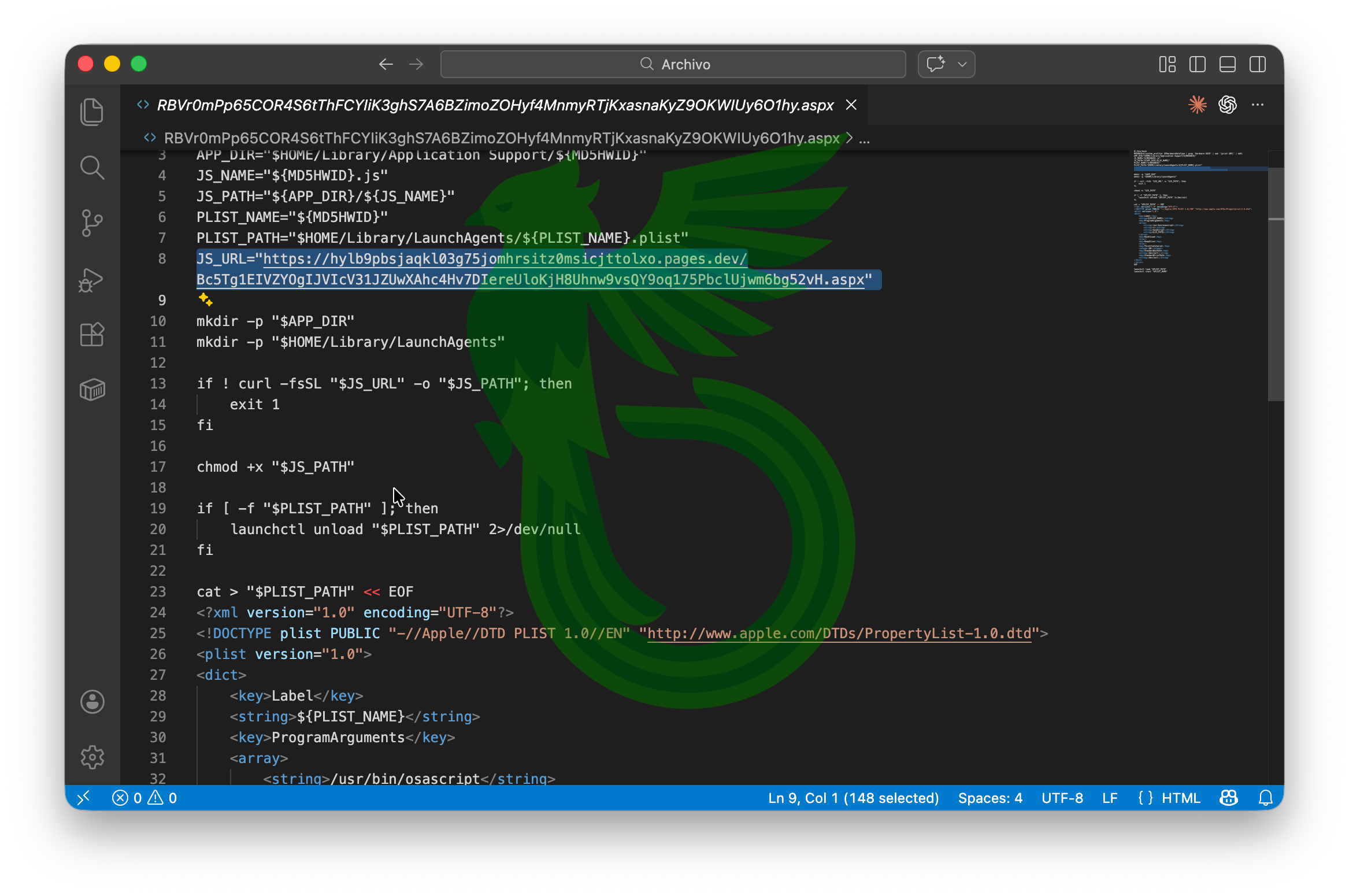Open the Search view in activity bar
Image resolution: width=1349 pixels, height=896 pixels.
point(92,168)
